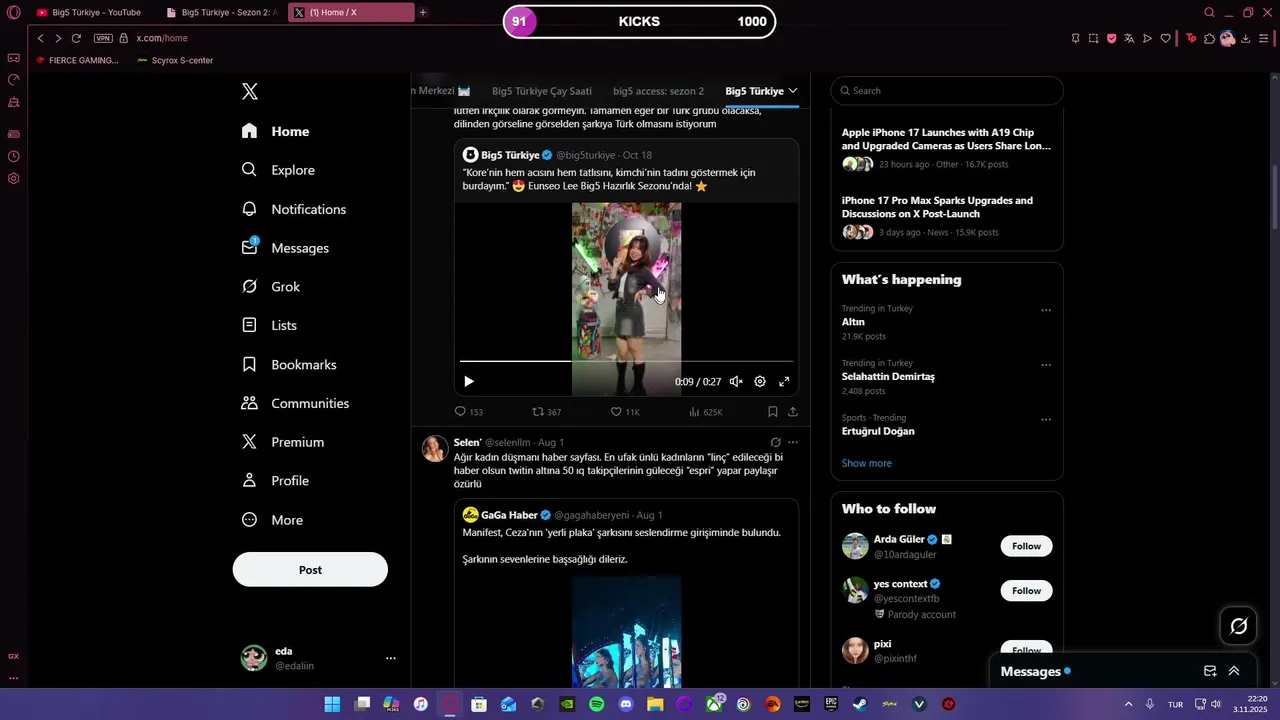Play the Big5 Türkiye video
The height and width of the screenshot is (720, 1280).
coord(469,381)
